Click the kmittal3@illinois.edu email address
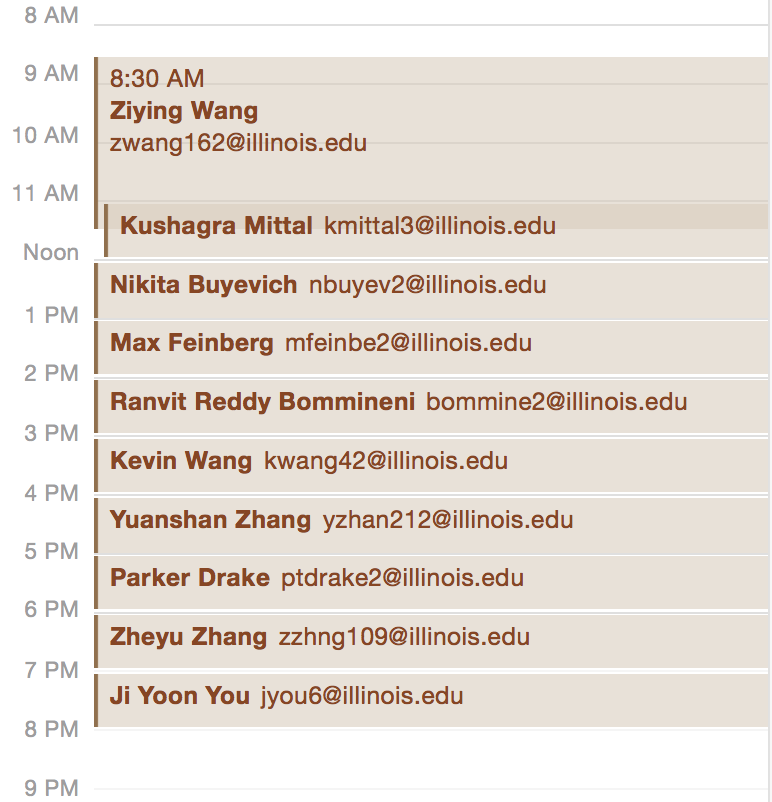Image resolution: width=772 pixels, height=802 pixels. click(440, 226)
